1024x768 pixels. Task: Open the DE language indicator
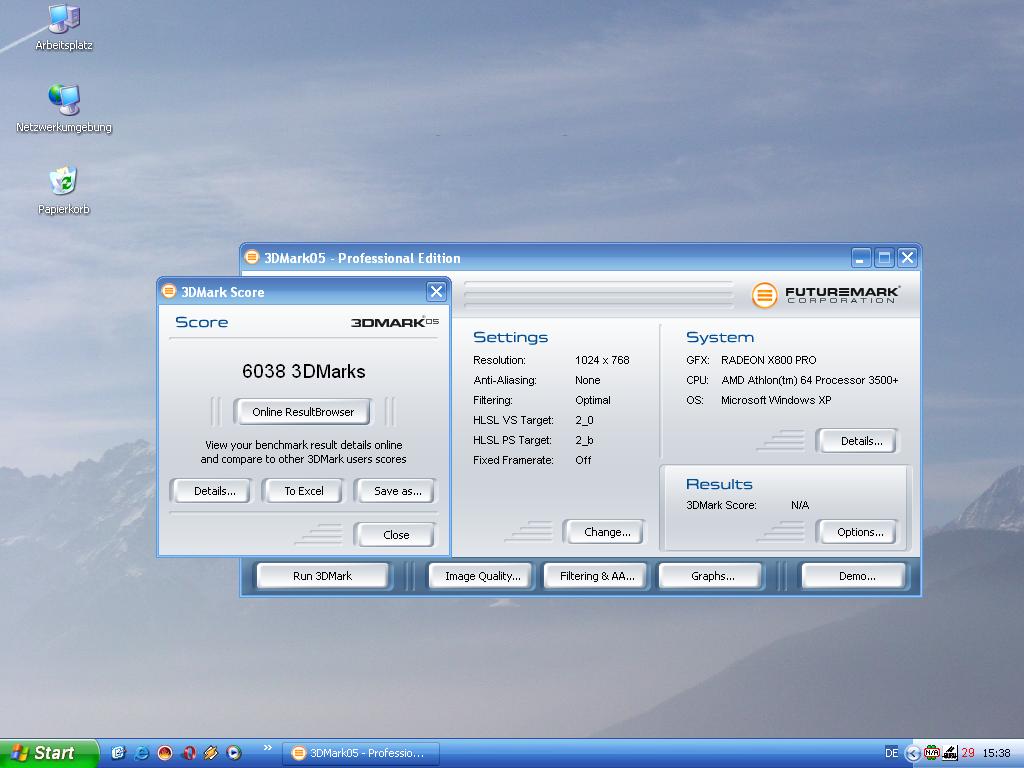[891, 753]
